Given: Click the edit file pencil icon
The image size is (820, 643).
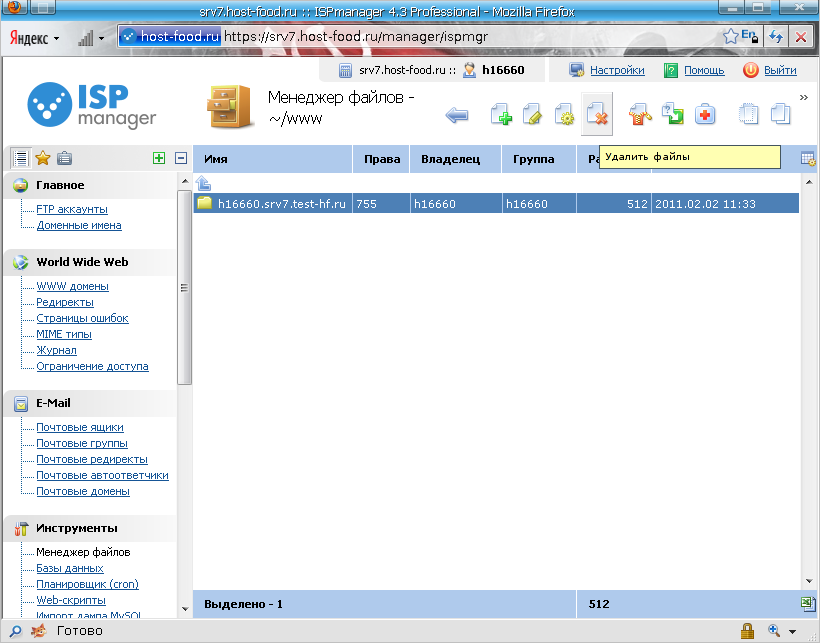Looking at the screenshot, I should (x=532, y=114).
